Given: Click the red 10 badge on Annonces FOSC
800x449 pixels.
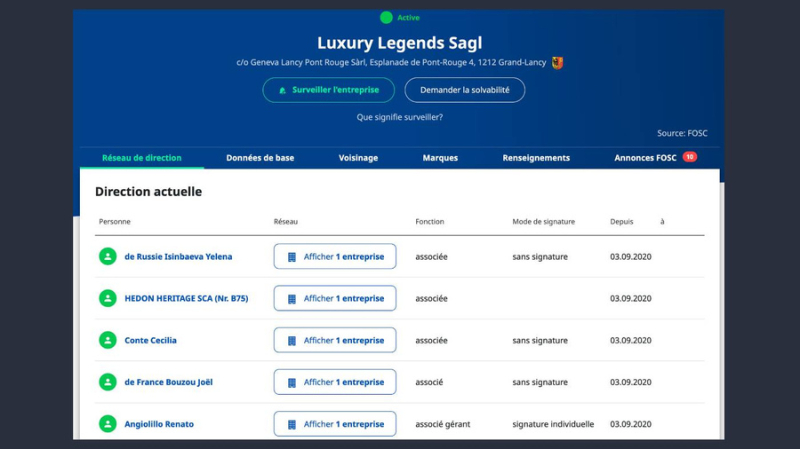Looking at the screenshot, I should (689, 157).
